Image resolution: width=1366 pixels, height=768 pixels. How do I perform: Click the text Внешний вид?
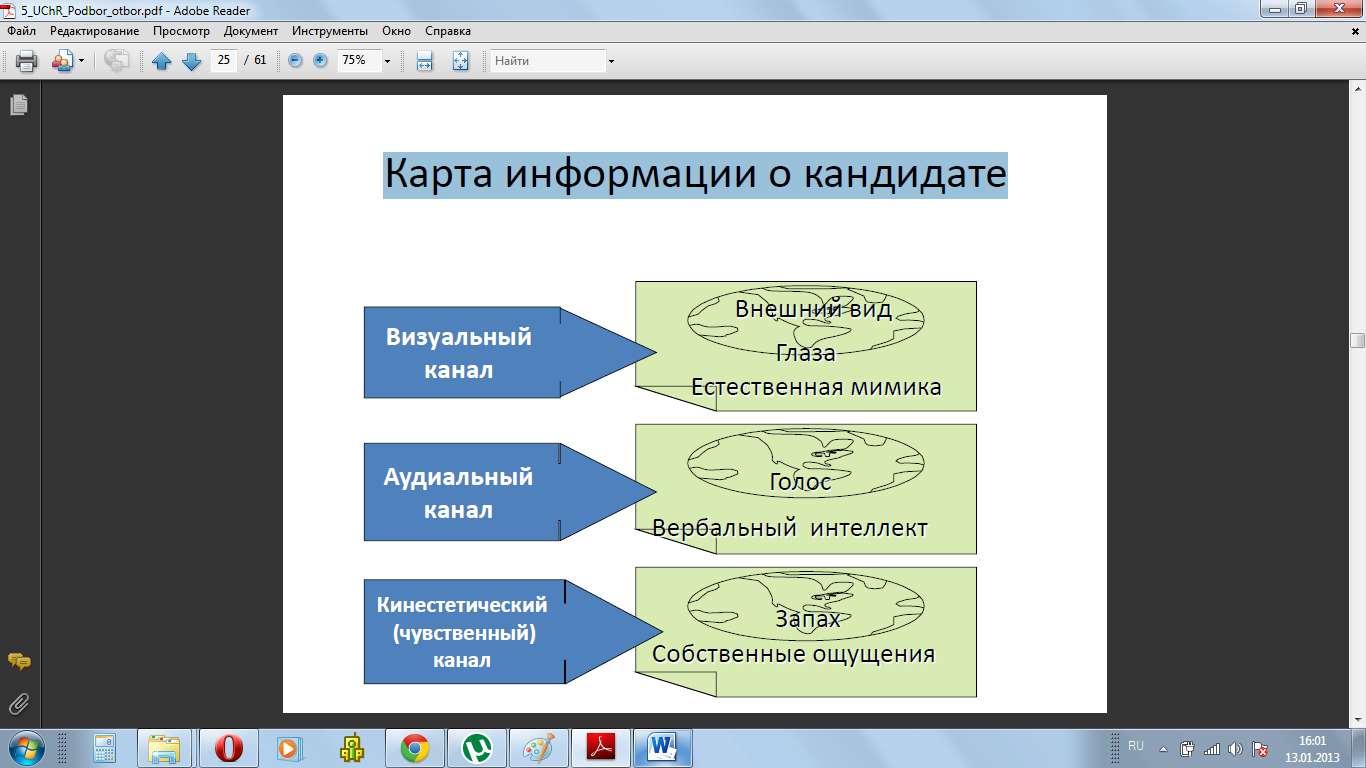tap(813, 308)
